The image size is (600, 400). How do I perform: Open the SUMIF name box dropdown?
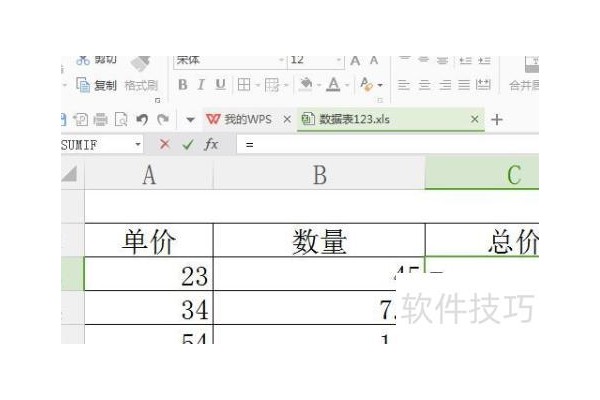click(138, 145)
